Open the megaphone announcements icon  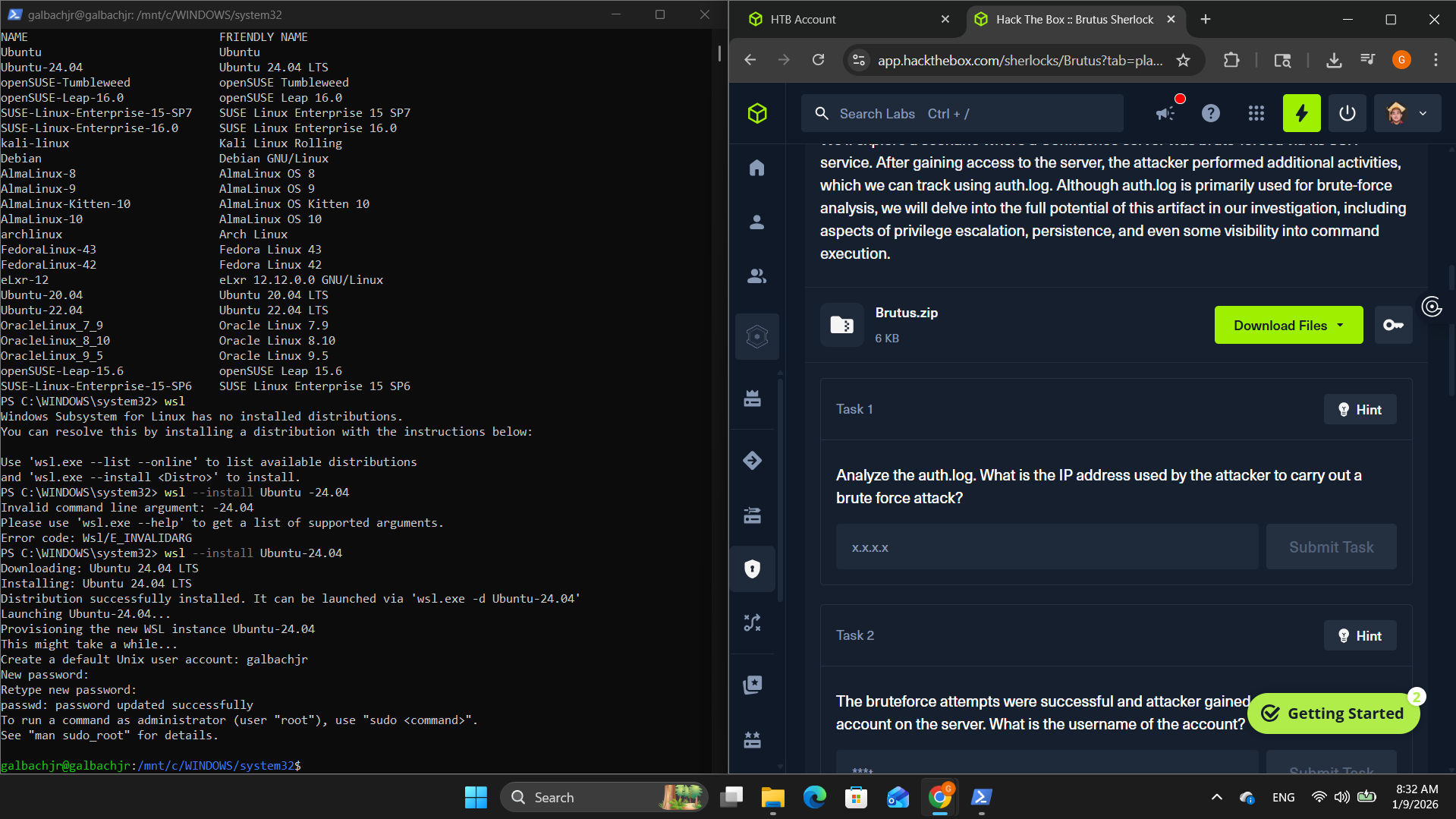point(1166,114)
